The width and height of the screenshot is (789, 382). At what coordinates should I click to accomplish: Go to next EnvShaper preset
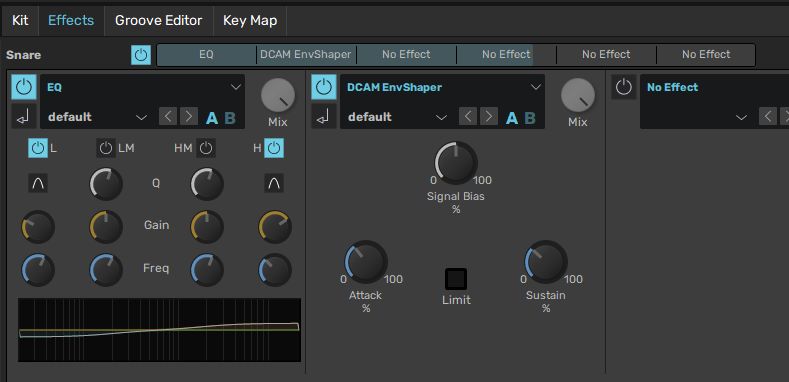(x=488, y=116)
